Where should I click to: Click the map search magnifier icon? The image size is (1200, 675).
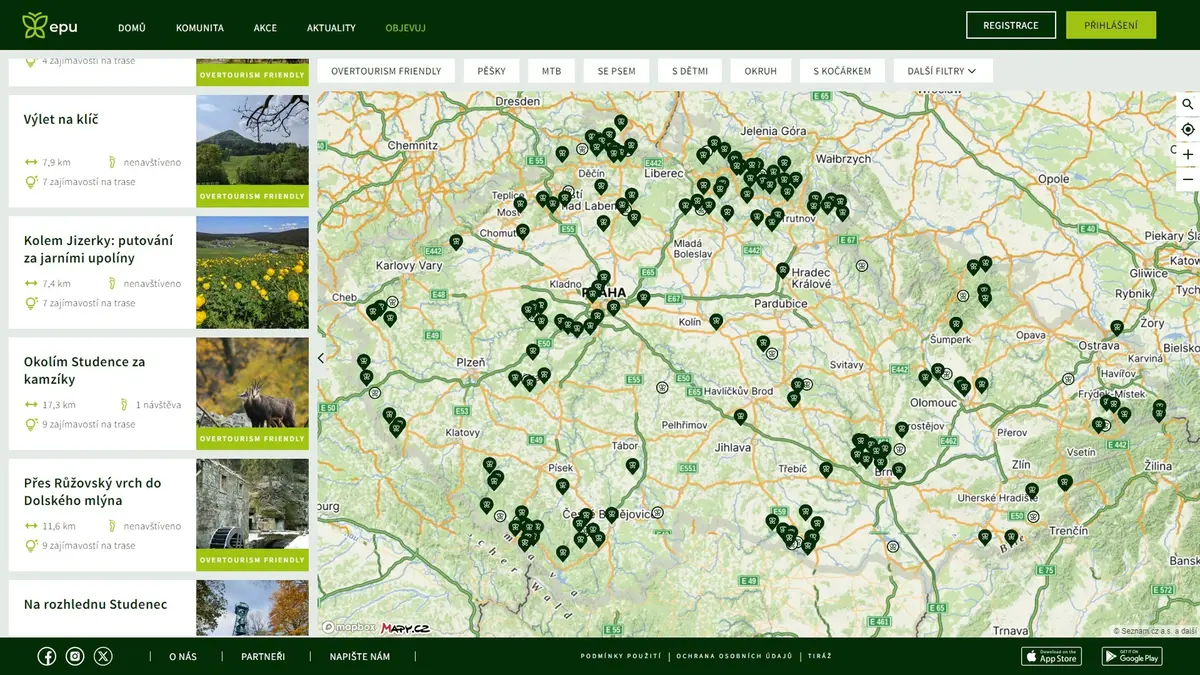[x=1188, y=104]
